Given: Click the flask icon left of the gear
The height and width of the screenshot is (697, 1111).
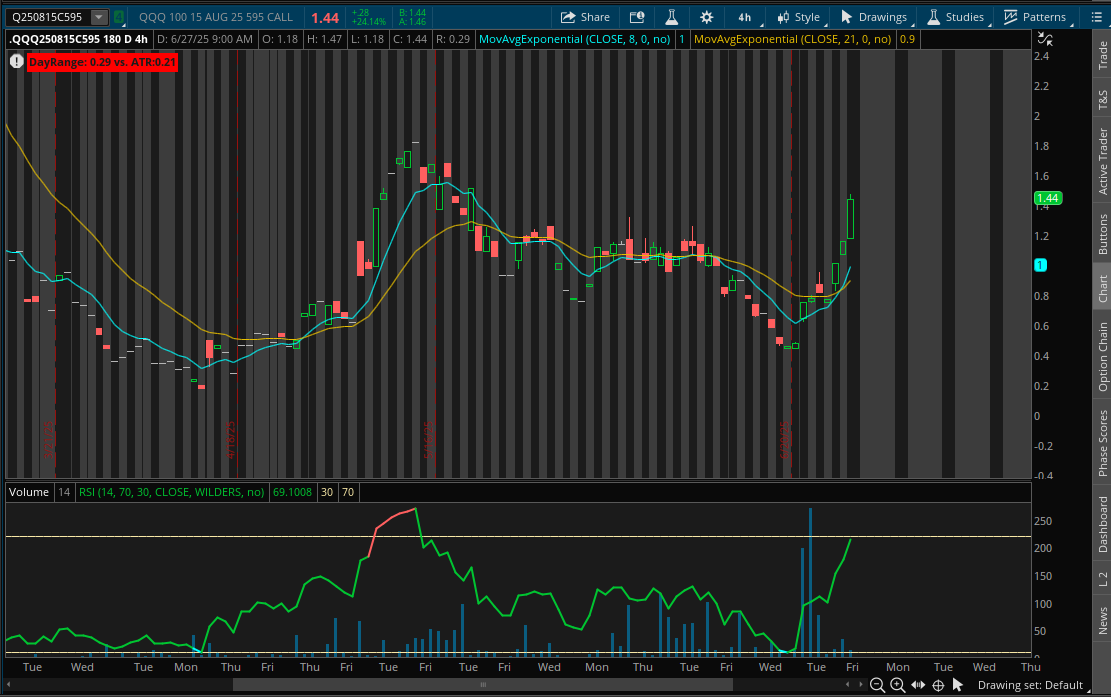Looking at the screenshot, I should click(671, 17).
